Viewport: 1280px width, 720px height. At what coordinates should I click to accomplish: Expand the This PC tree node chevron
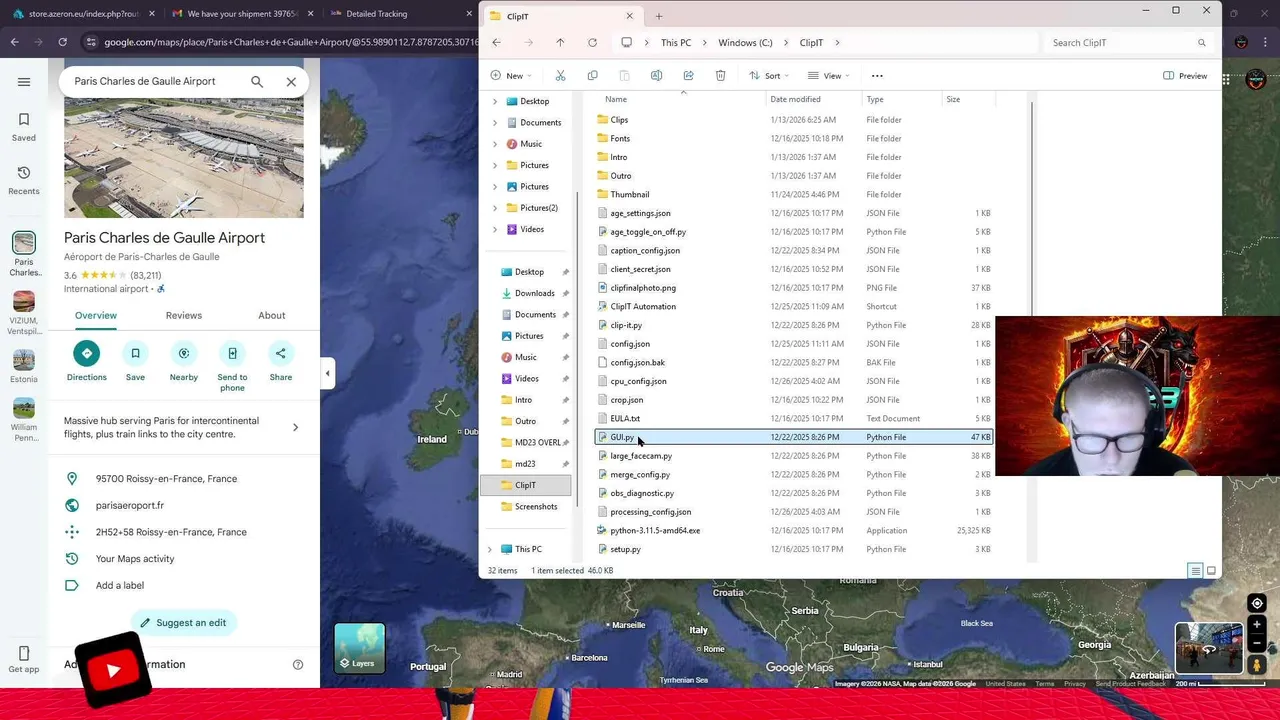(490, 549)
